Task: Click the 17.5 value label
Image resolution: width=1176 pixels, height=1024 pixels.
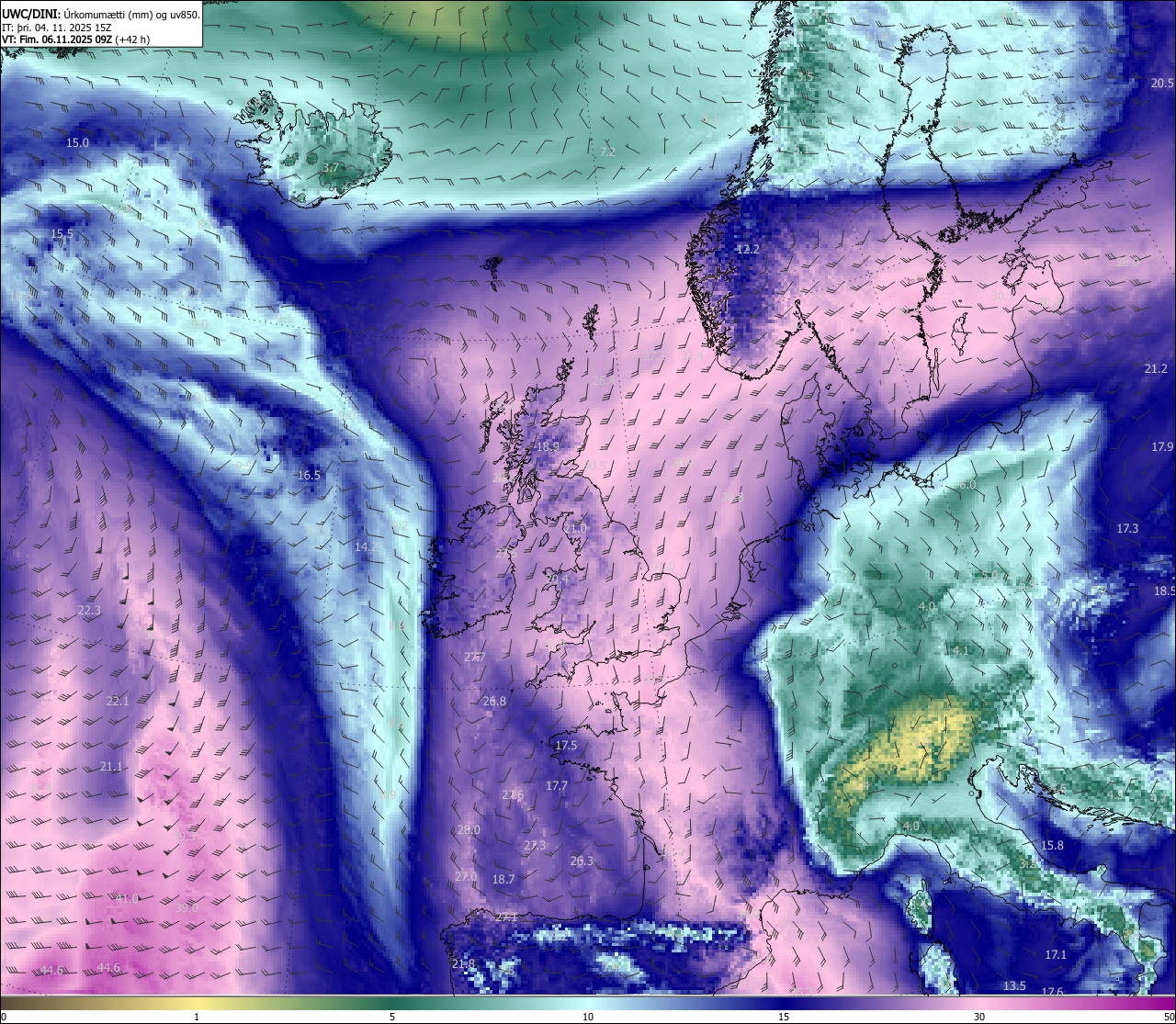Action: tap(566, 745)
